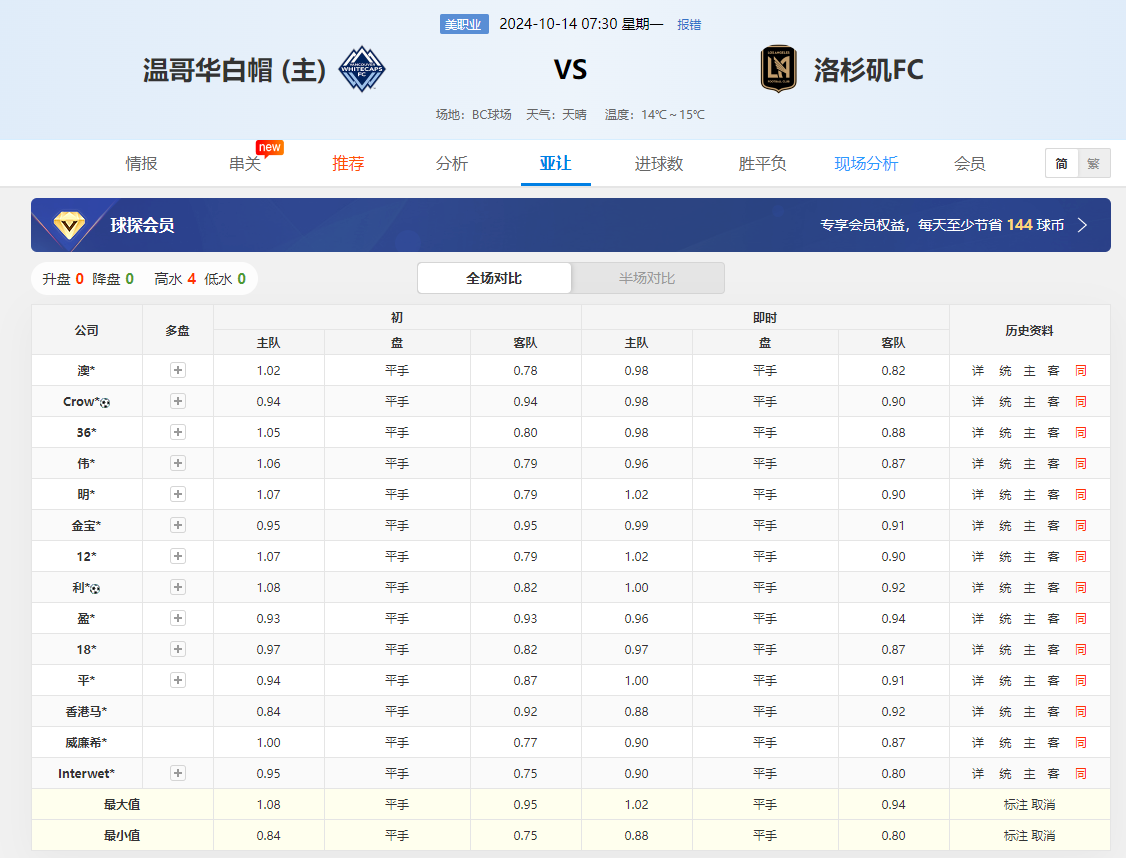The width and height of the screenshot is (1126, 858).
Task: Click the 报错 report error link
Action: coord(689,24)
